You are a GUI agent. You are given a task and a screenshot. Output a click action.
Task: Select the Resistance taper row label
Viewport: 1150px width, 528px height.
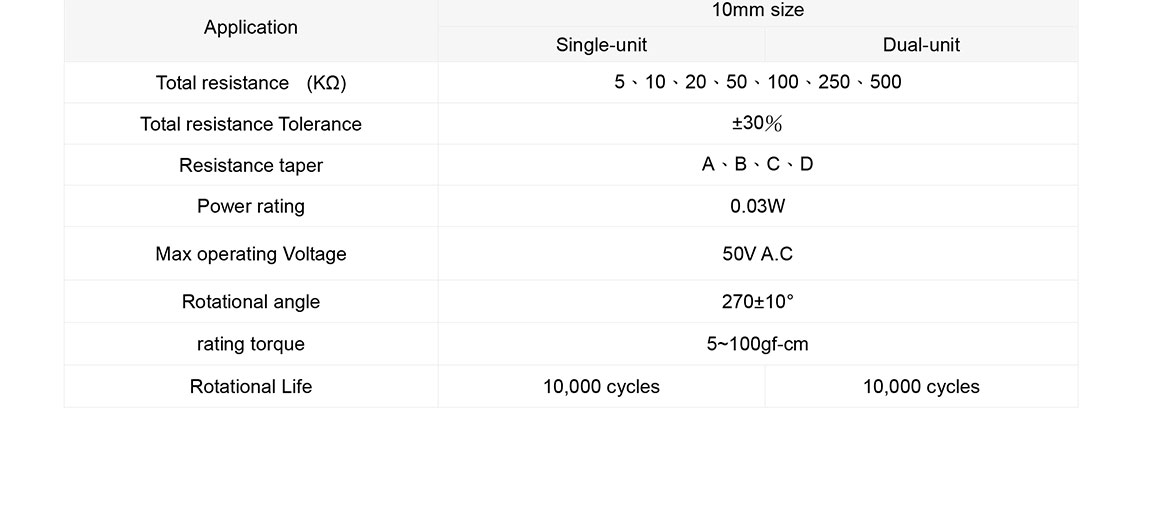[251, 165]
